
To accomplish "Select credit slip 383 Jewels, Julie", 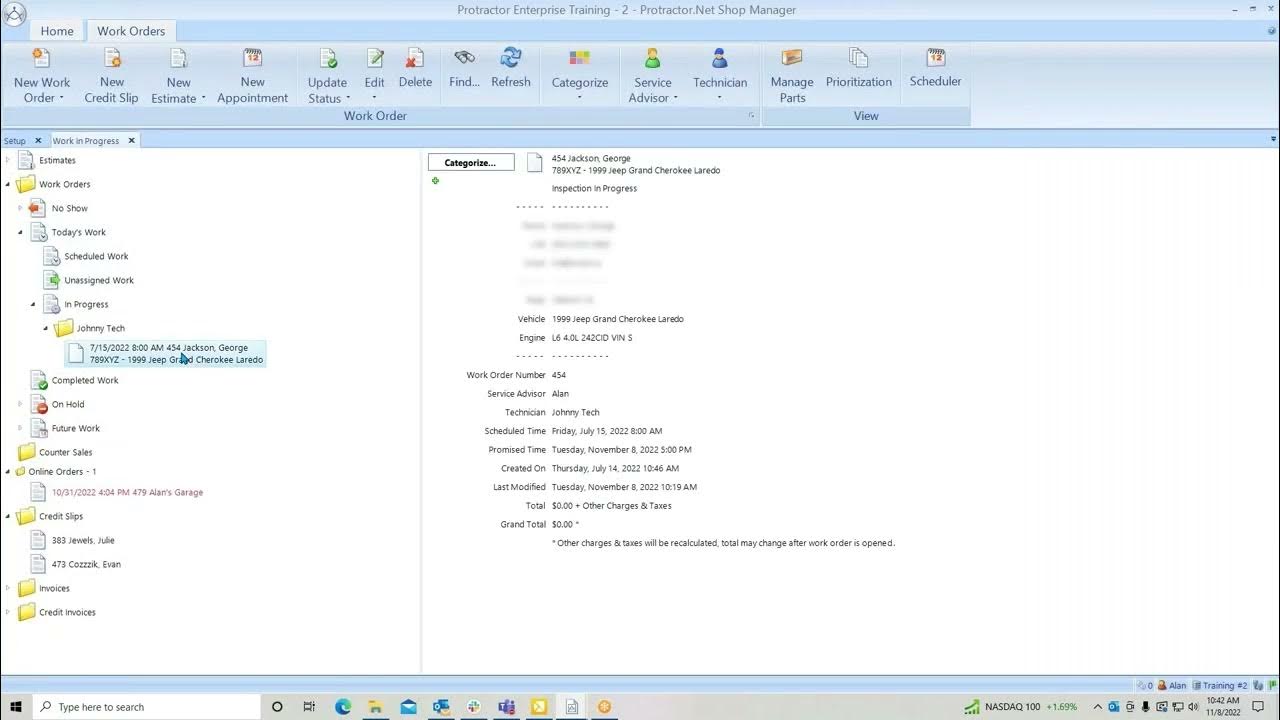I will coord(83,540).
